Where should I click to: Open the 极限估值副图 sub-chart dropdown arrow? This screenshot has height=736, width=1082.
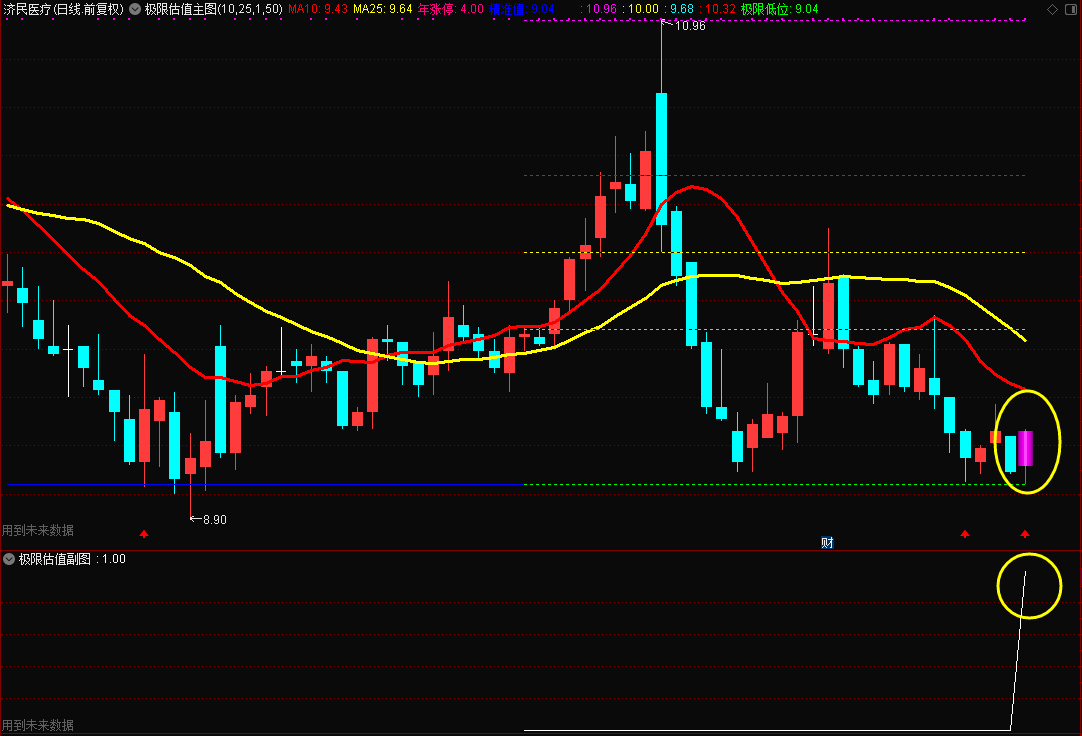click(9, 559)
